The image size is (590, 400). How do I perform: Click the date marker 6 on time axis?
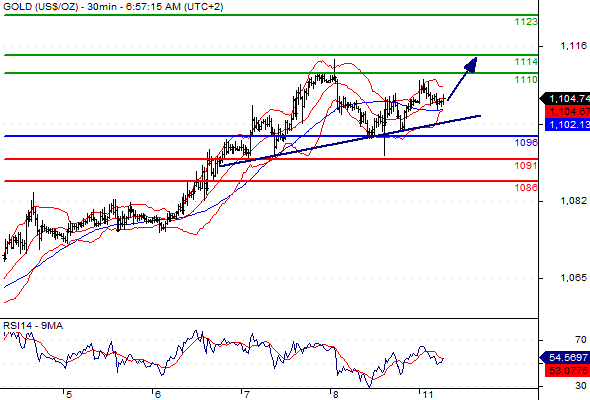click(157, 394)
